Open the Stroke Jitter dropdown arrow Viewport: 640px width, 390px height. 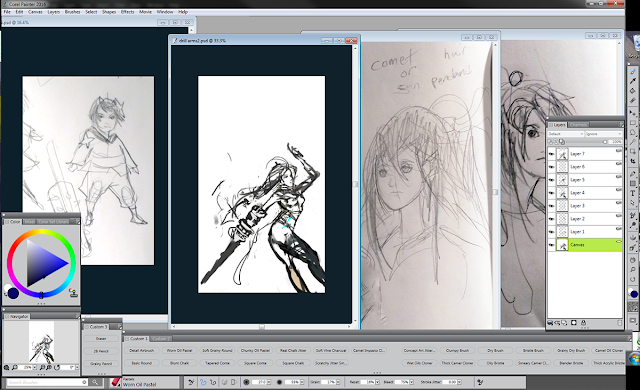pos(459,382)
